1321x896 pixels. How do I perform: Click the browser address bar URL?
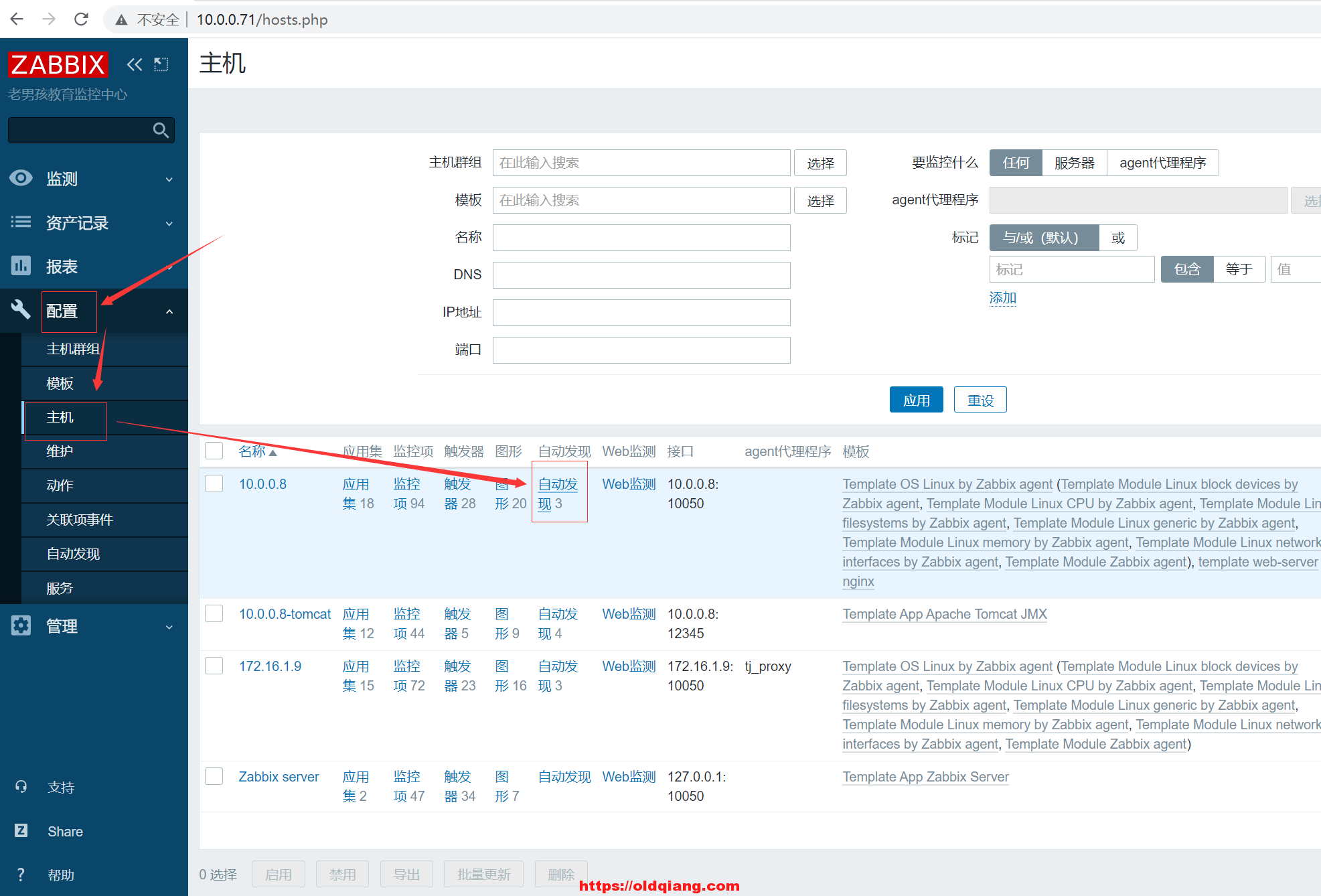click(x=262, y=19)
